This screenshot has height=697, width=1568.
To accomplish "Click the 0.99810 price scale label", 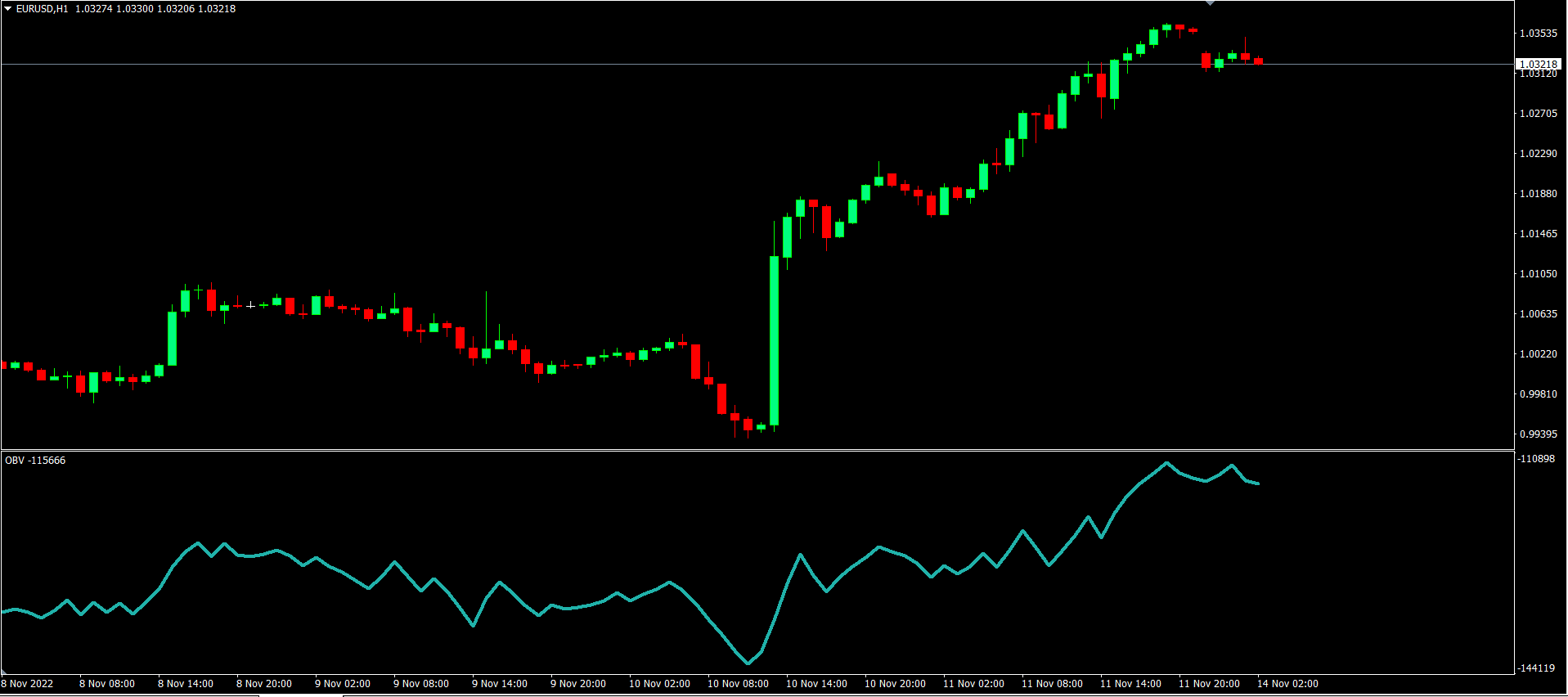I will (x=1539, y=394).
